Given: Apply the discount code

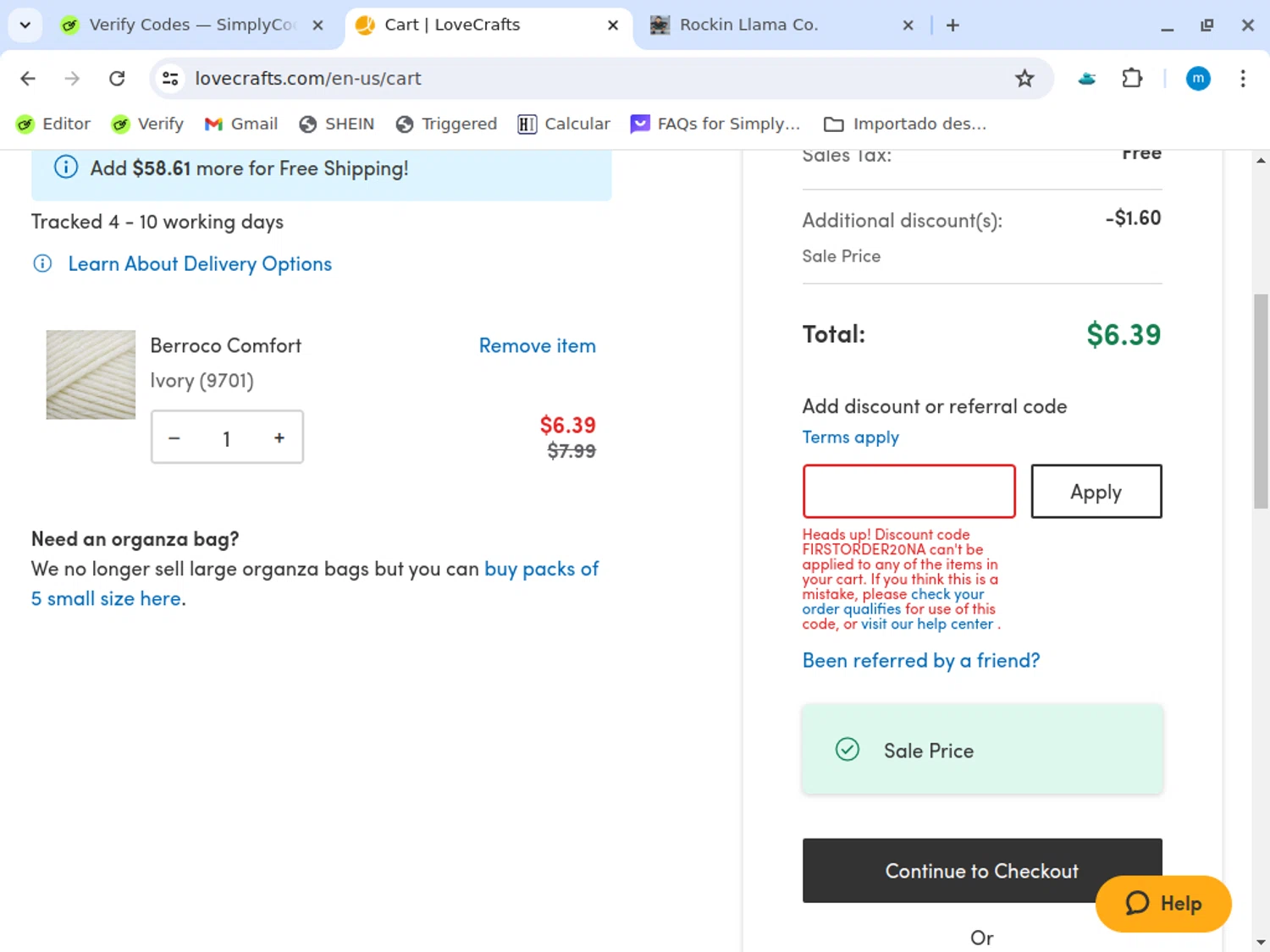Looking at the screenshot, I should [1096, 491].
